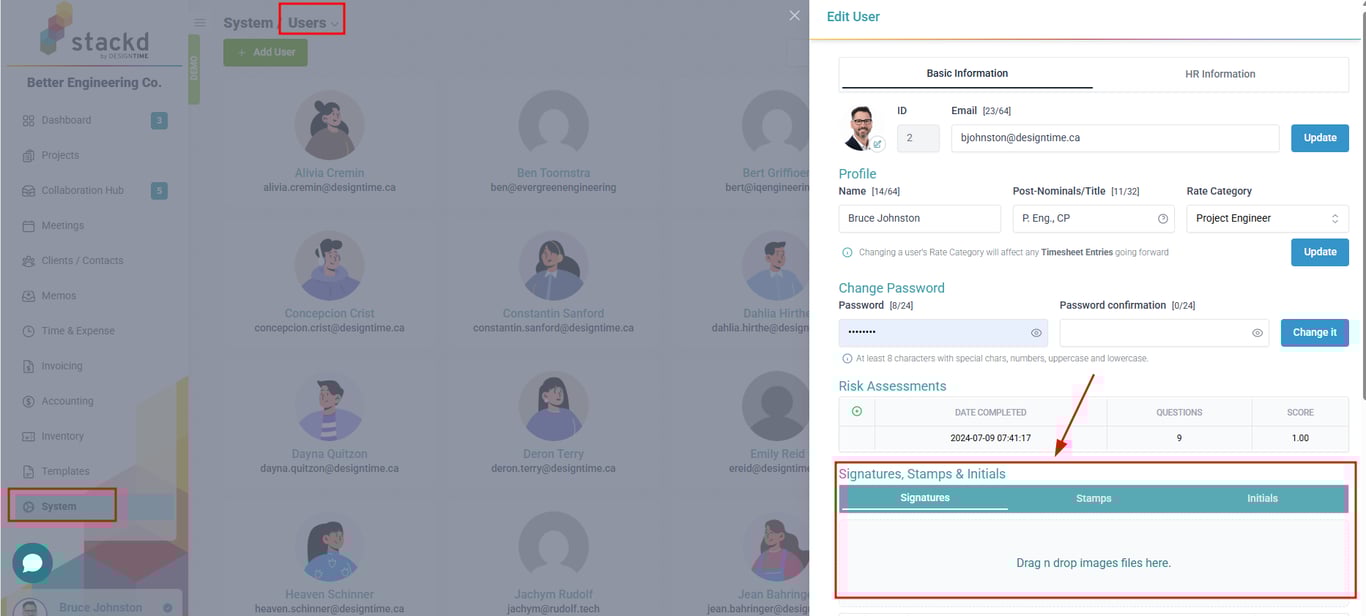
Task: Click the Post-Nominals/Title input field
Action: [1094, 218]
